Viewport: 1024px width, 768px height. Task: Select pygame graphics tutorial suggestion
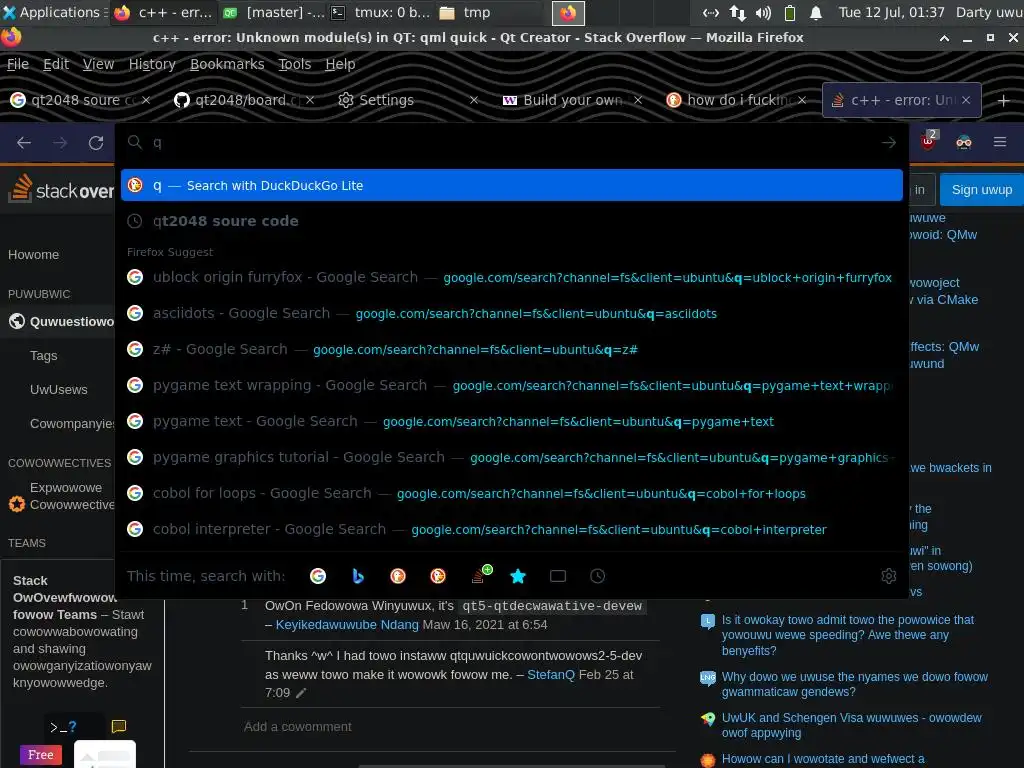point(511,457)
